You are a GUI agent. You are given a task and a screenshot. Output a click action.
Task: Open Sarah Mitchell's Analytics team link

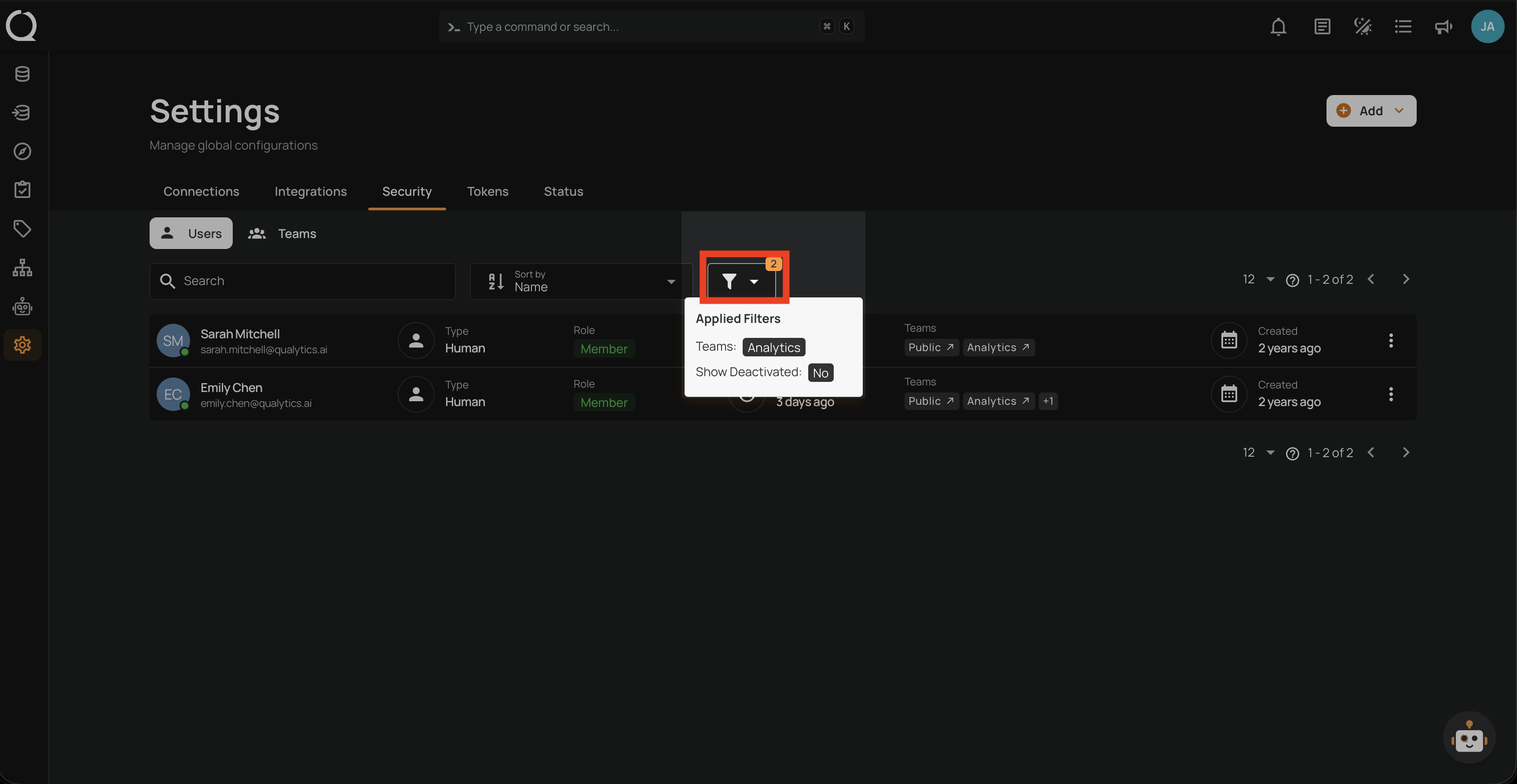998,348
